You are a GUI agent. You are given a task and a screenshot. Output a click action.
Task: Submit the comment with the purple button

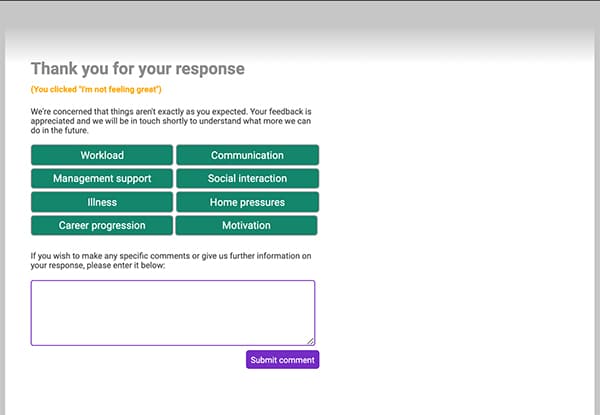click(282, 360)
